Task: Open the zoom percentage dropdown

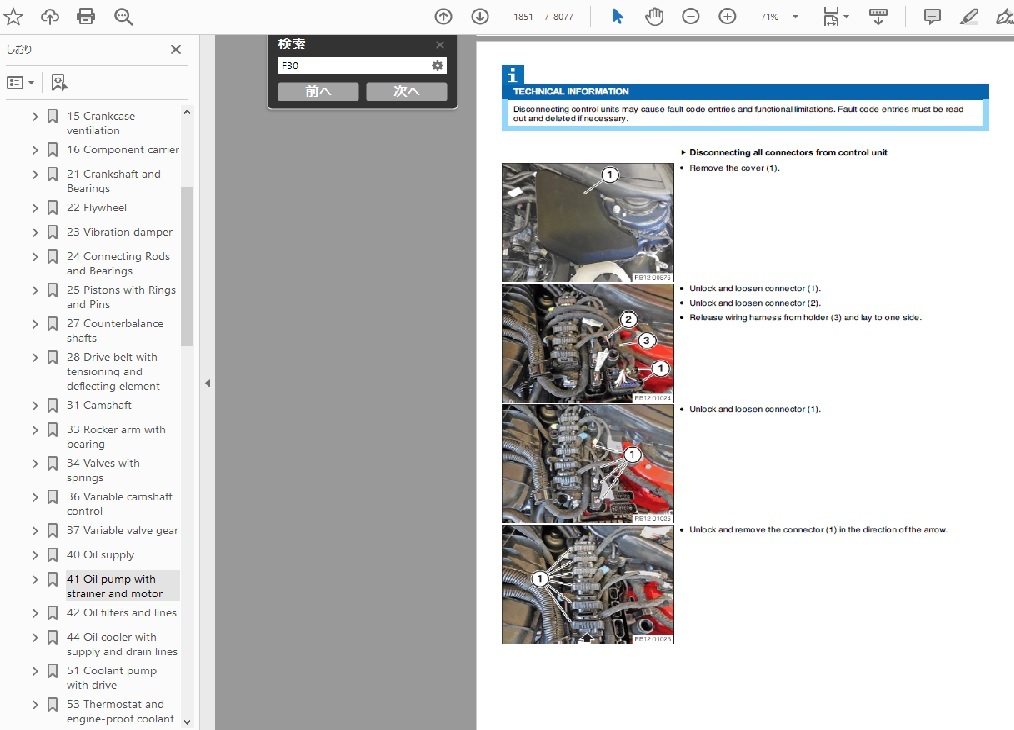Action: click(x=795, y=17)
